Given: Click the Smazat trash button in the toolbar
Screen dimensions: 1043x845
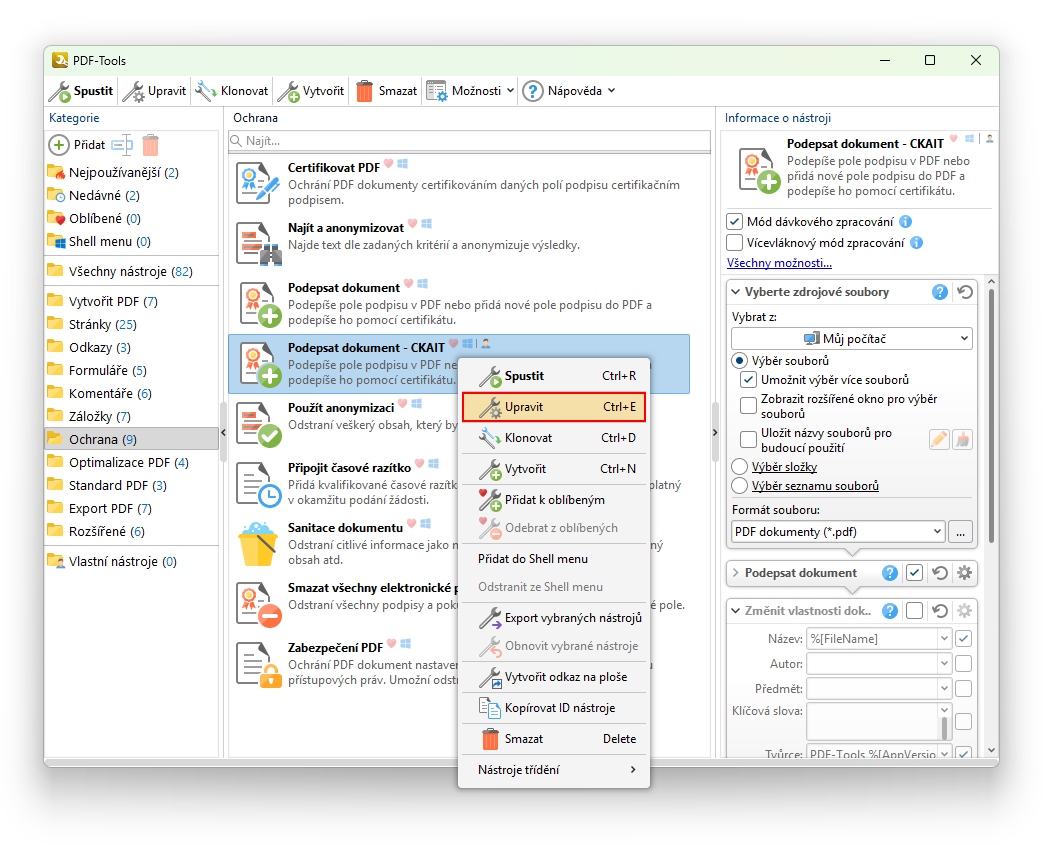Looking at the screenshot, I should pyautogui.click(x=386, y=91).
